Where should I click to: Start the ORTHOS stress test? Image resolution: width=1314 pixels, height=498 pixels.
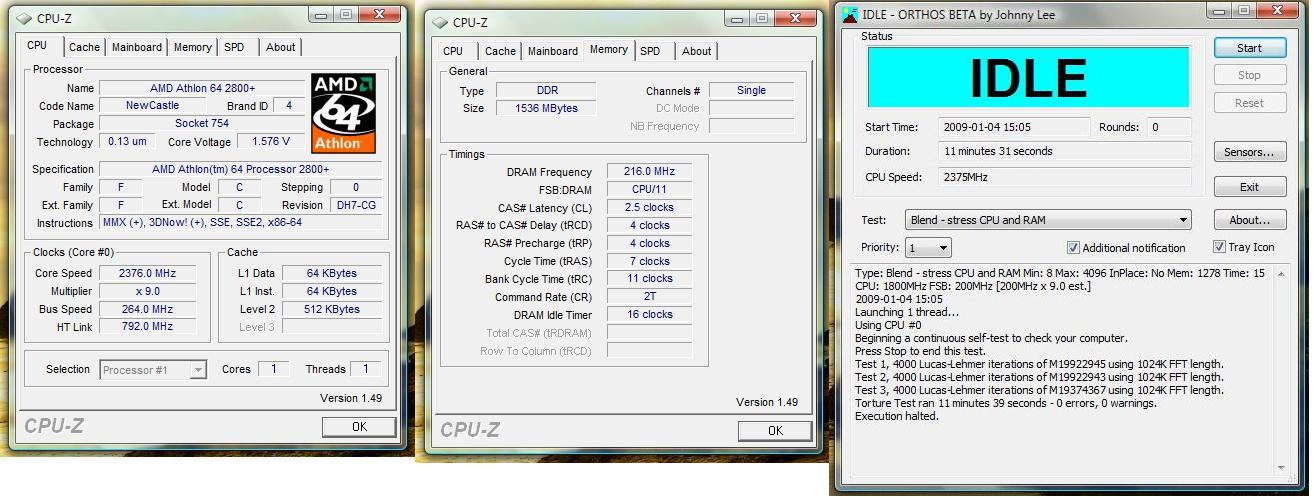click(1249, 48)
